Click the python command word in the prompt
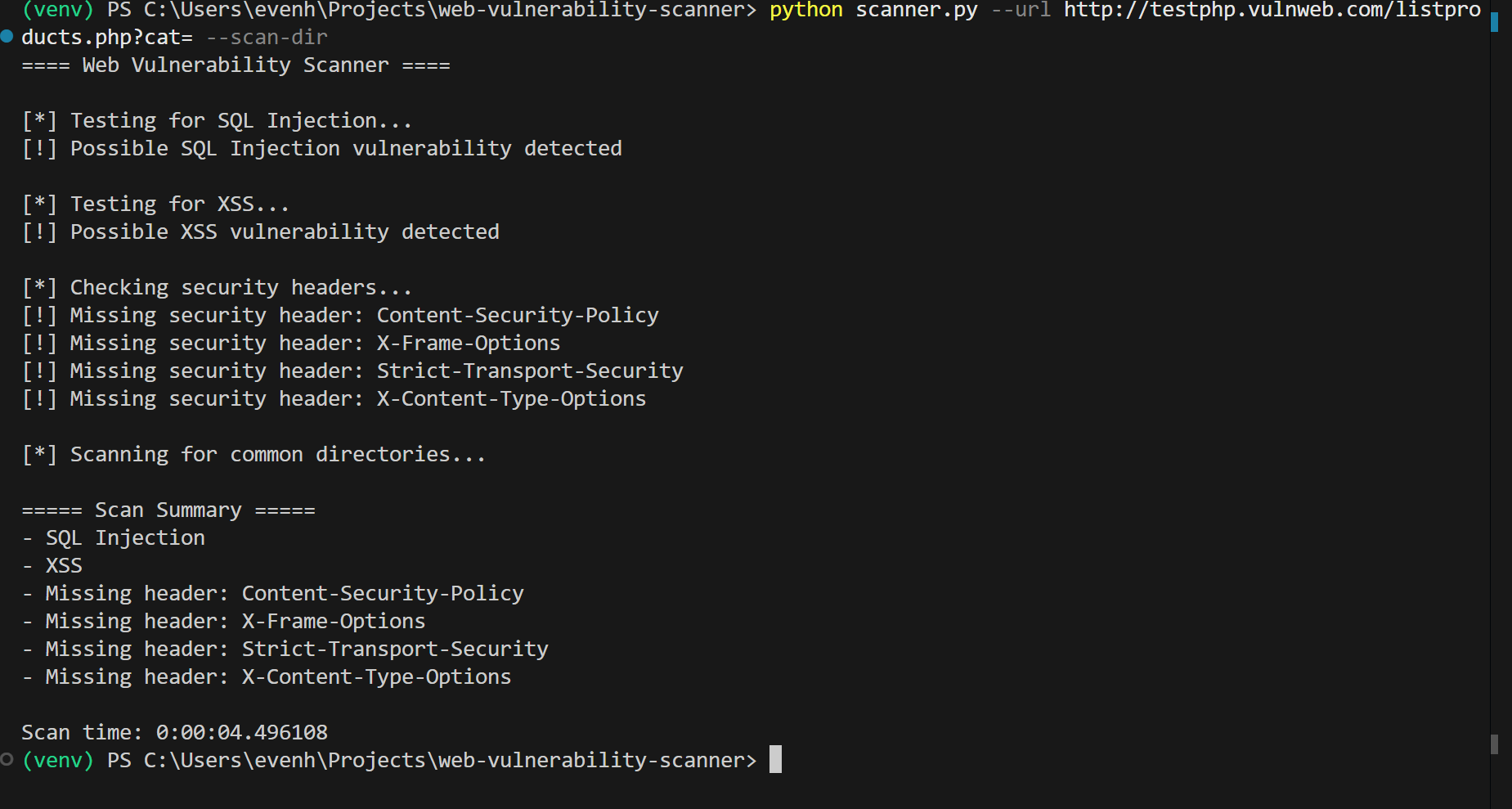The width and height of the screenshot is (1512, 809). pyautogui.click(x=805, y=10)
